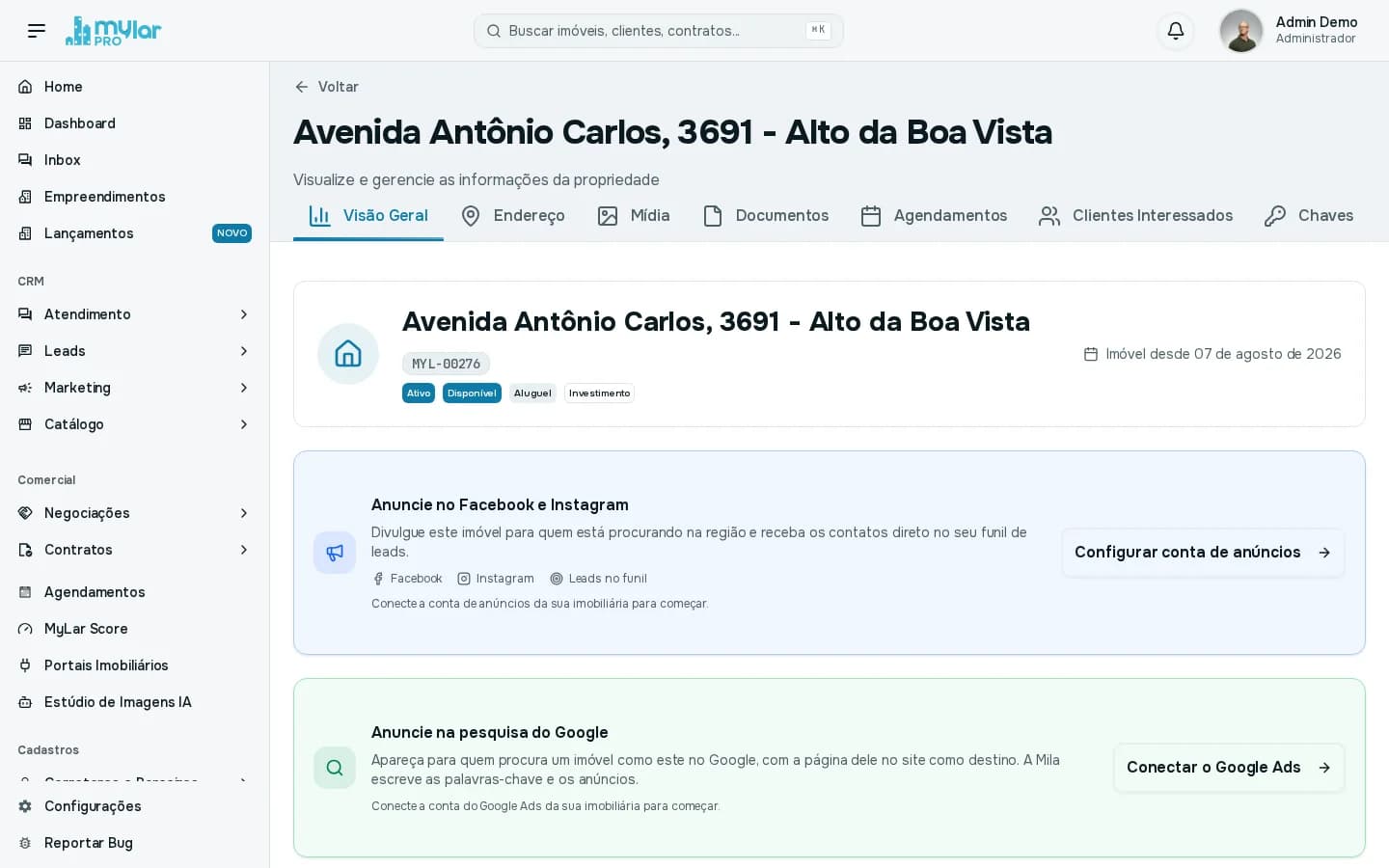Screen dimensions: 1389x868
Task: Click Configurar conta de anúncios button
Action: tap(1203, 553)
